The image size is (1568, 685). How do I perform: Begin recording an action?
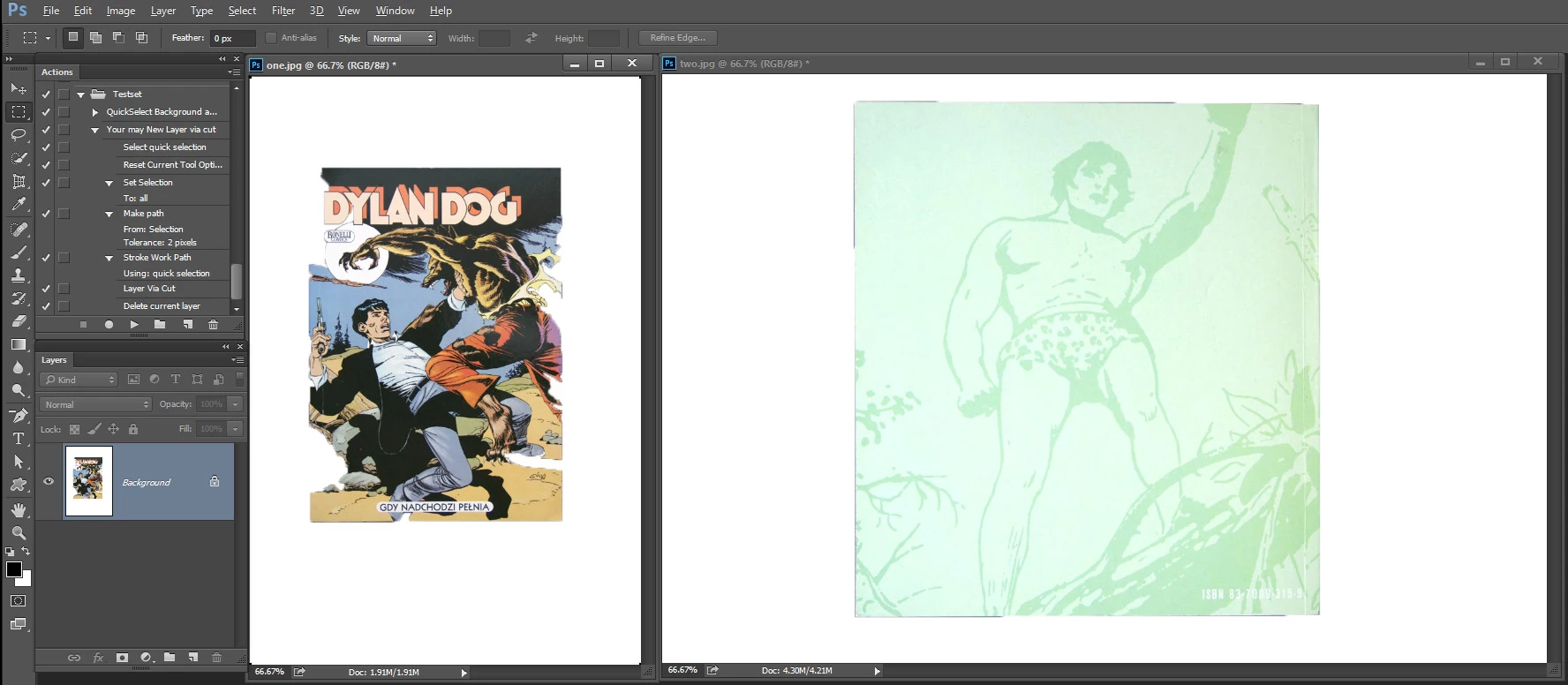109,324
